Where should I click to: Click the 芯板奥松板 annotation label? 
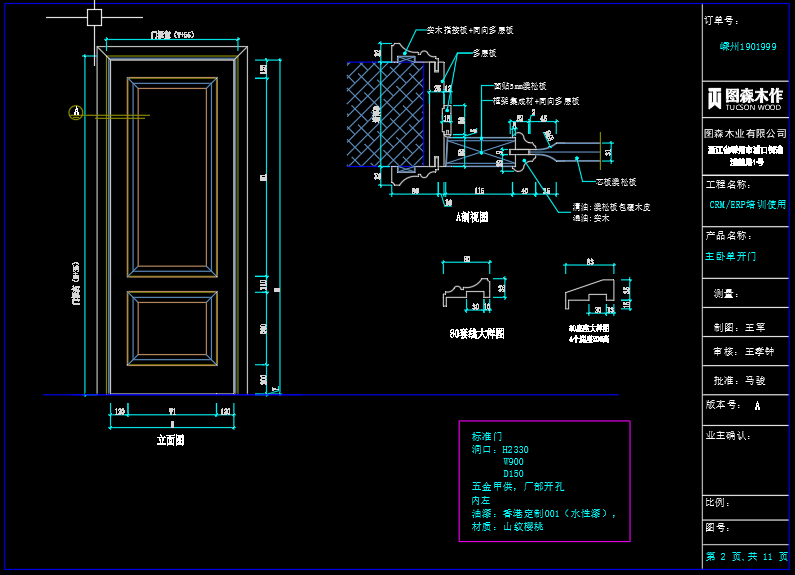[x=616, y=182]
